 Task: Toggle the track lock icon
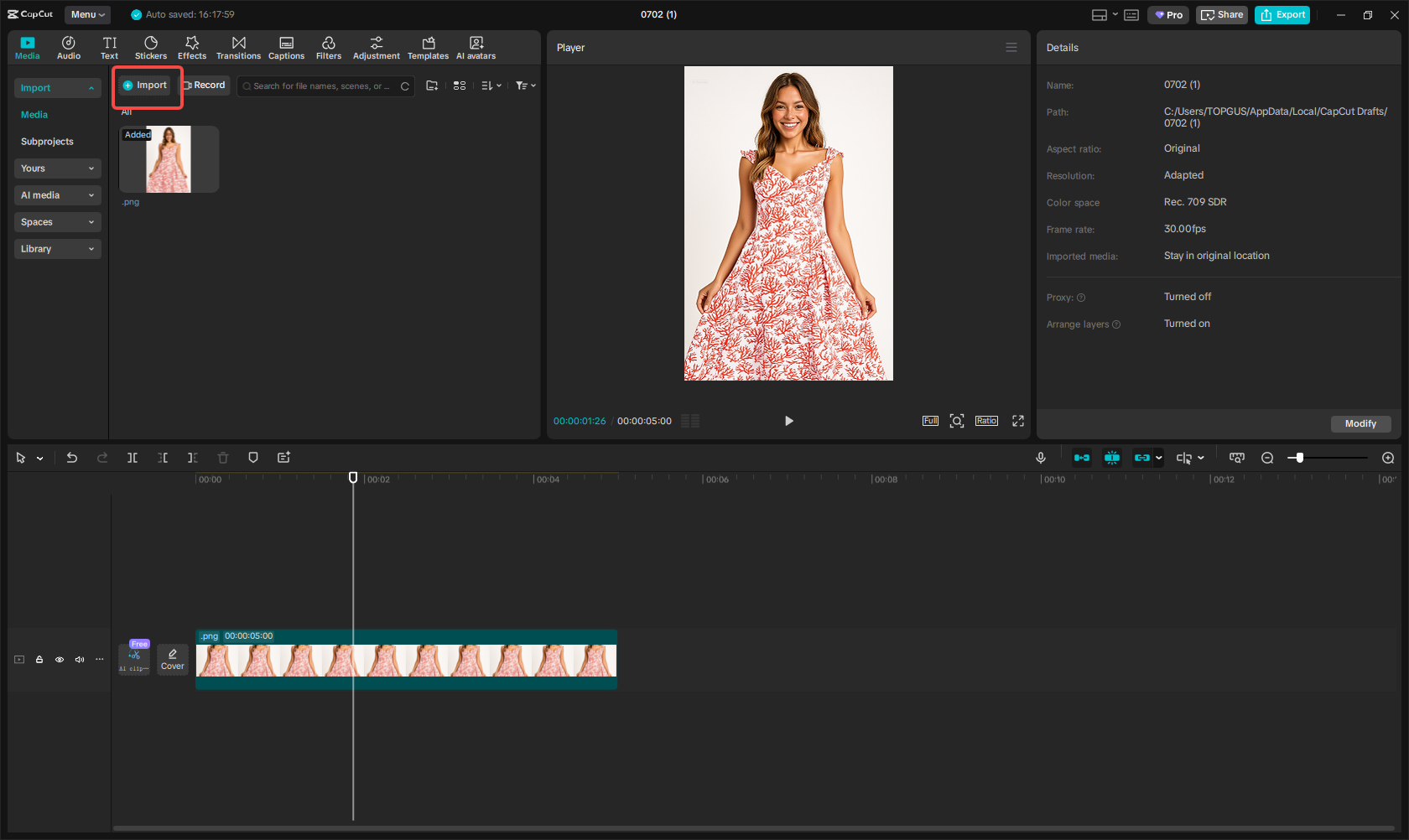(x=39, y=660)
